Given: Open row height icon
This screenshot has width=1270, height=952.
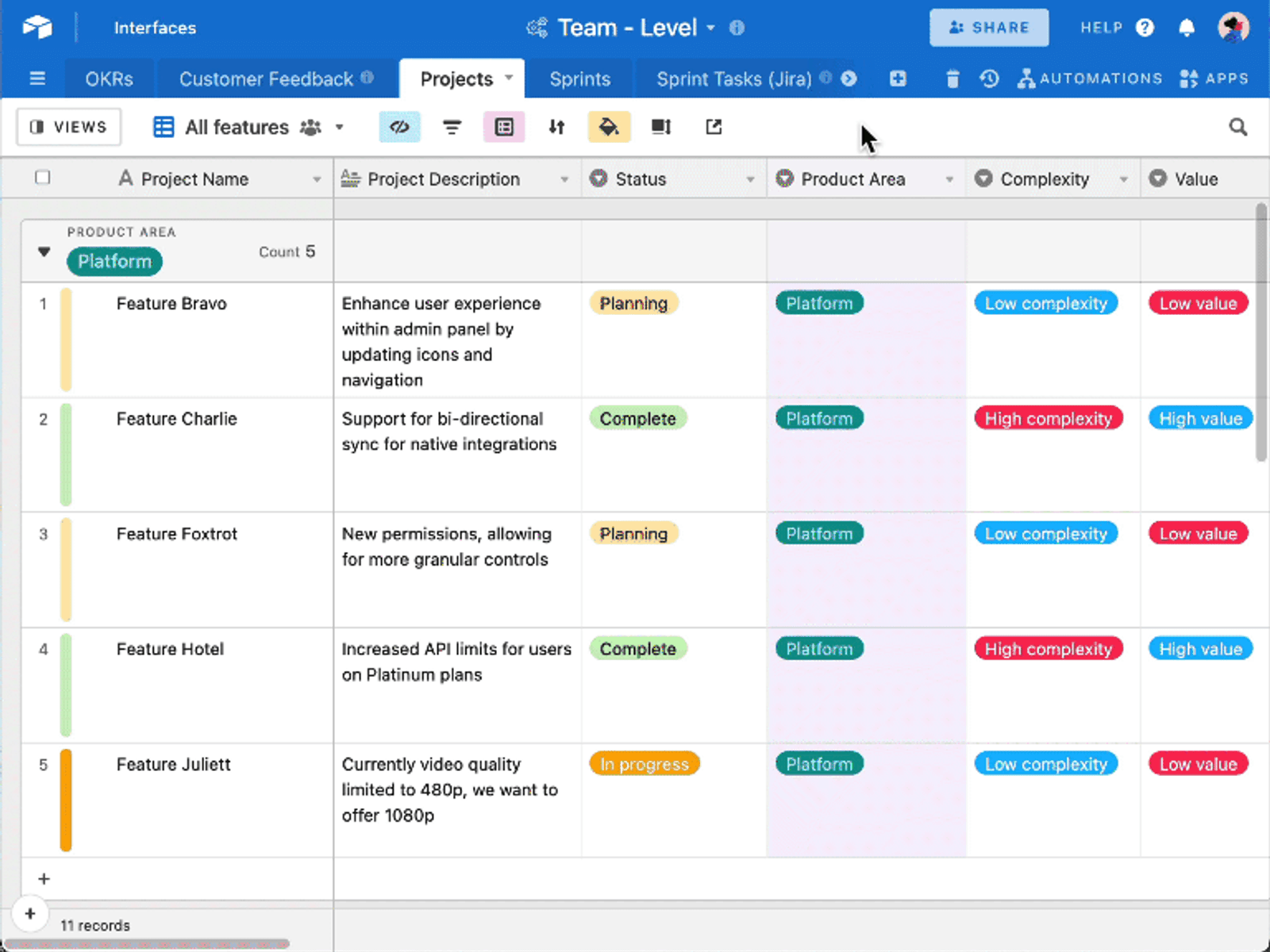Looking at the screenshot, I should point(661,127).
